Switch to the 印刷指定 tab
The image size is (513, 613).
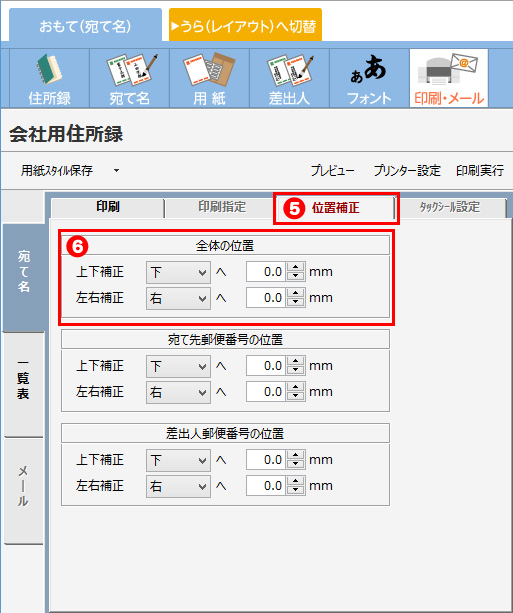pos(221,207)
